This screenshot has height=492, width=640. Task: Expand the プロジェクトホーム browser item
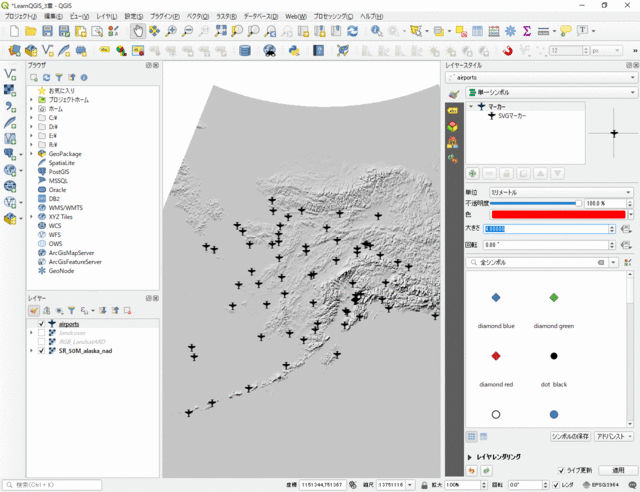pyautogui.click(x=31, y=100)
